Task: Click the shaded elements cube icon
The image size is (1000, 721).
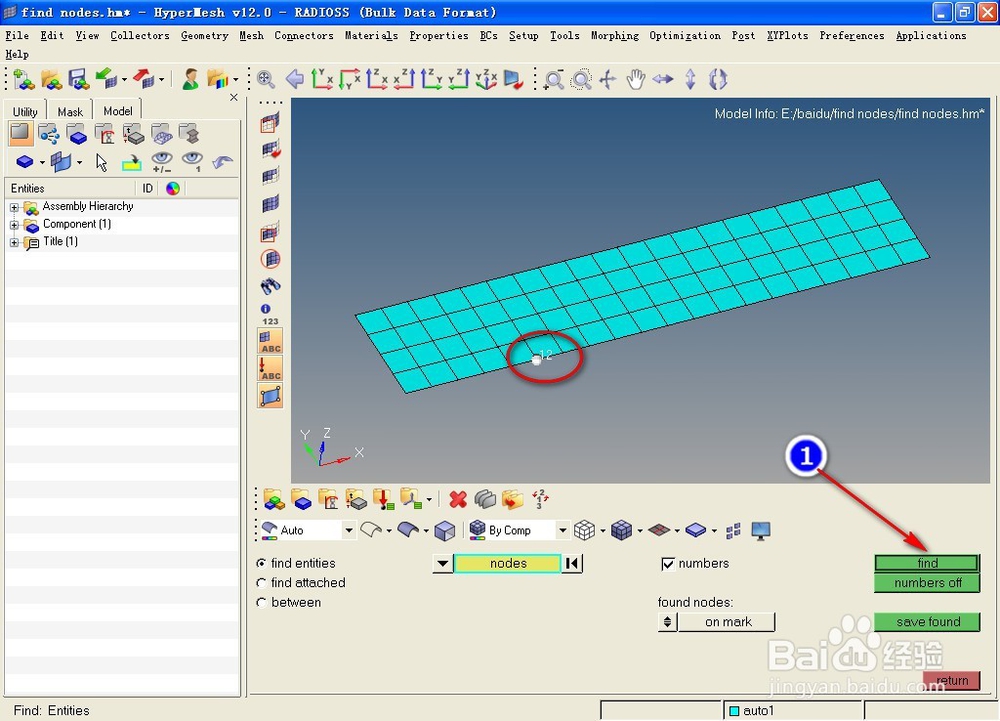Action: (x=621, y=530)
